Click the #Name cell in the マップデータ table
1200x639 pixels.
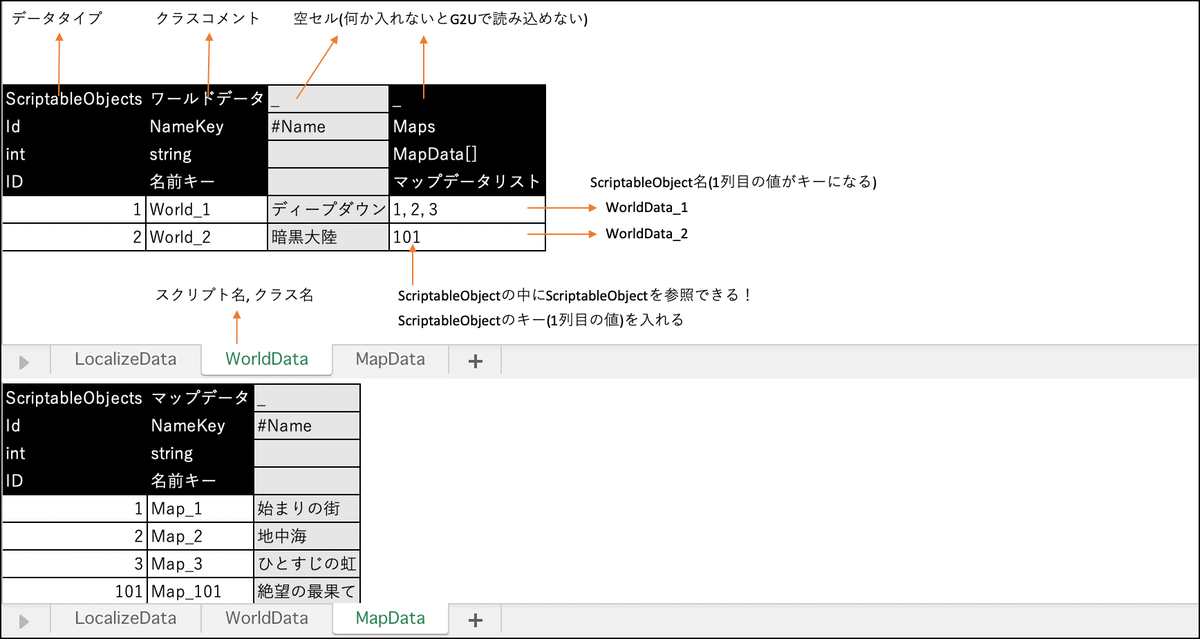click(x=307, y=425)
